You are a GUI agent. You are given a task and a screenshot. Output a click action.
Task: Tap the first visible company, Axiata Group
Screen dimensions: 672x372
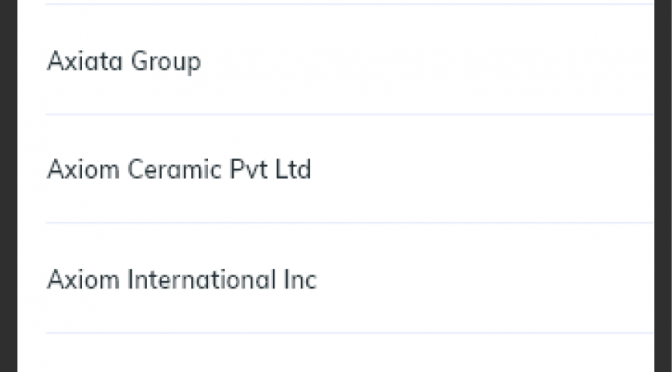click(x=349, y=60)
